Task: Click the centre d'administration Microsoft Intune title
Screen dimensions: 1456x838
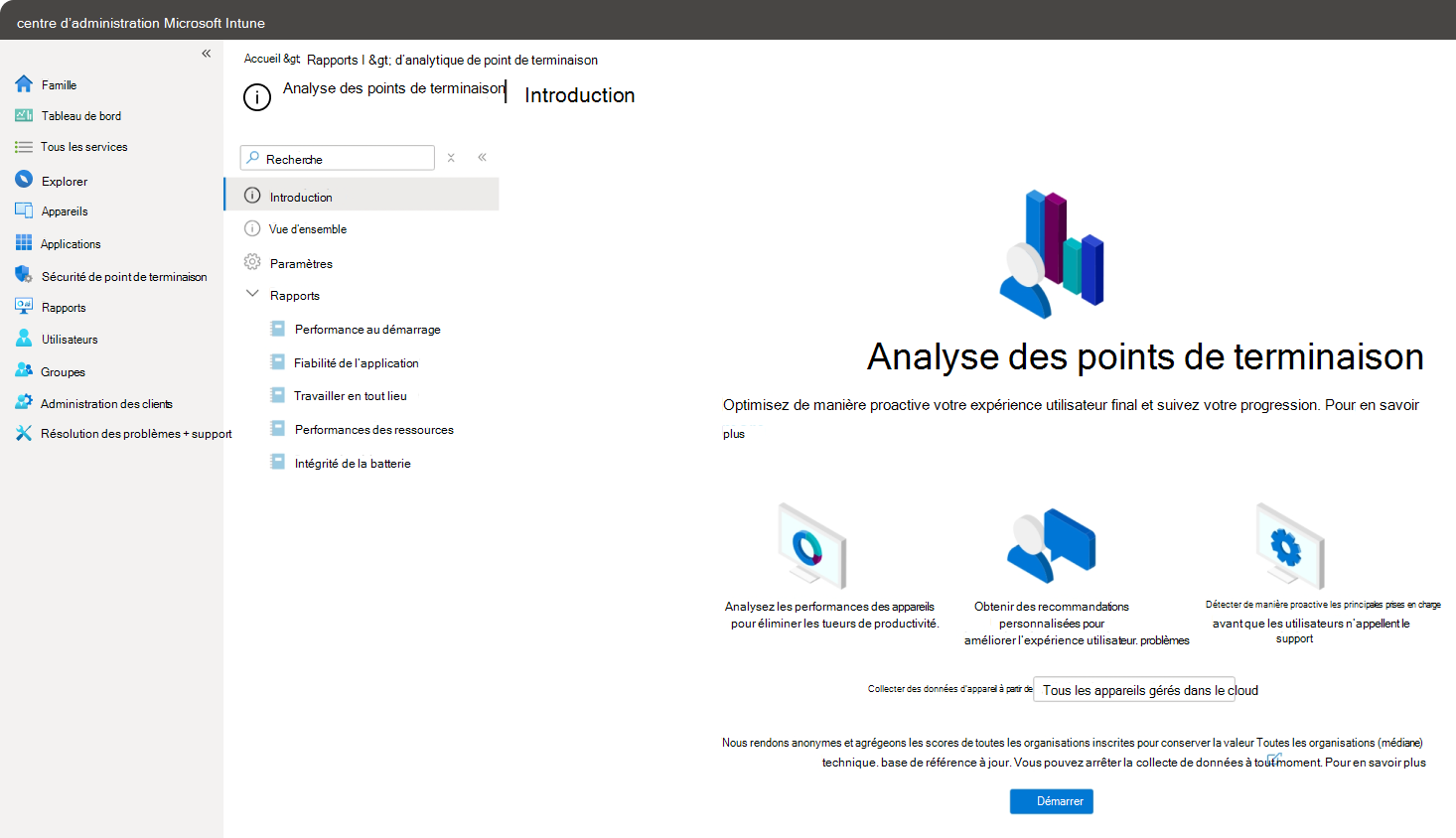Action: coord(141,23)
